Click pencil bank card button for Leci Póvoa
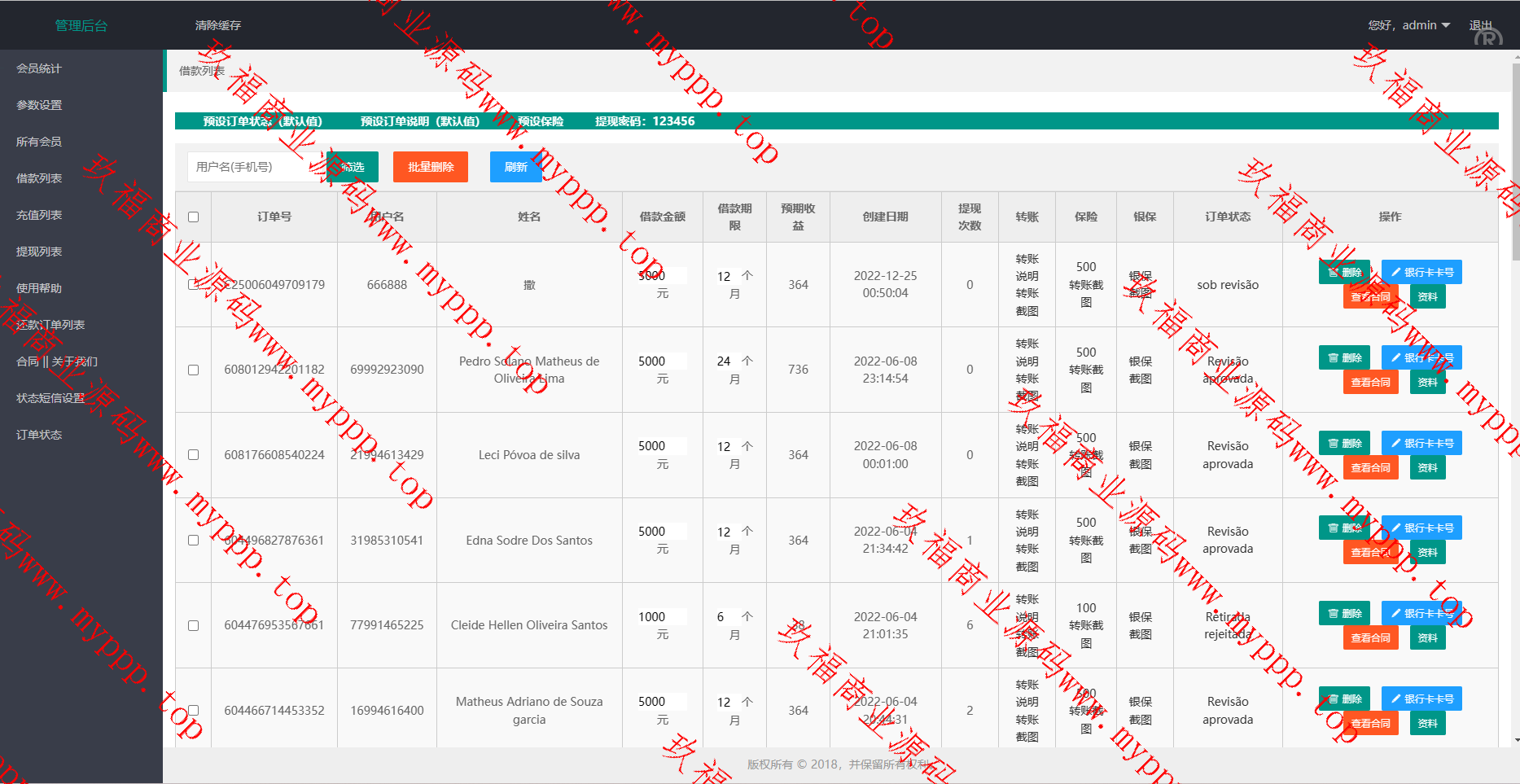Image resolution: width=1520 pixels, height=784 pixels. [x=1421, y=443]
